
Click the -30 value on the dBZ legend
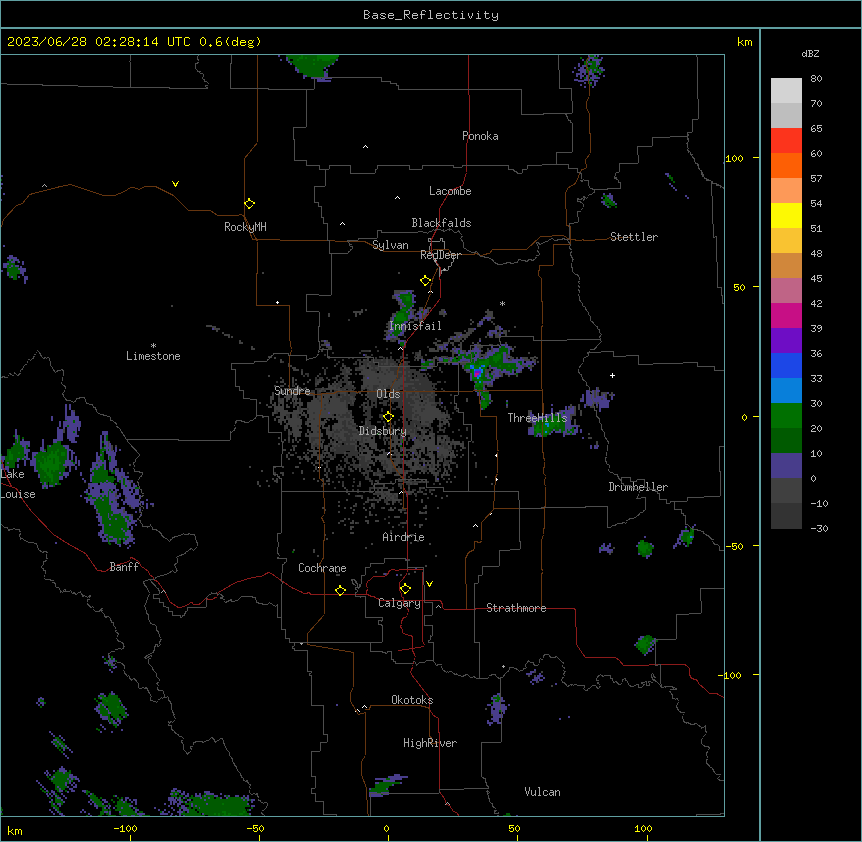pos(819,528)
